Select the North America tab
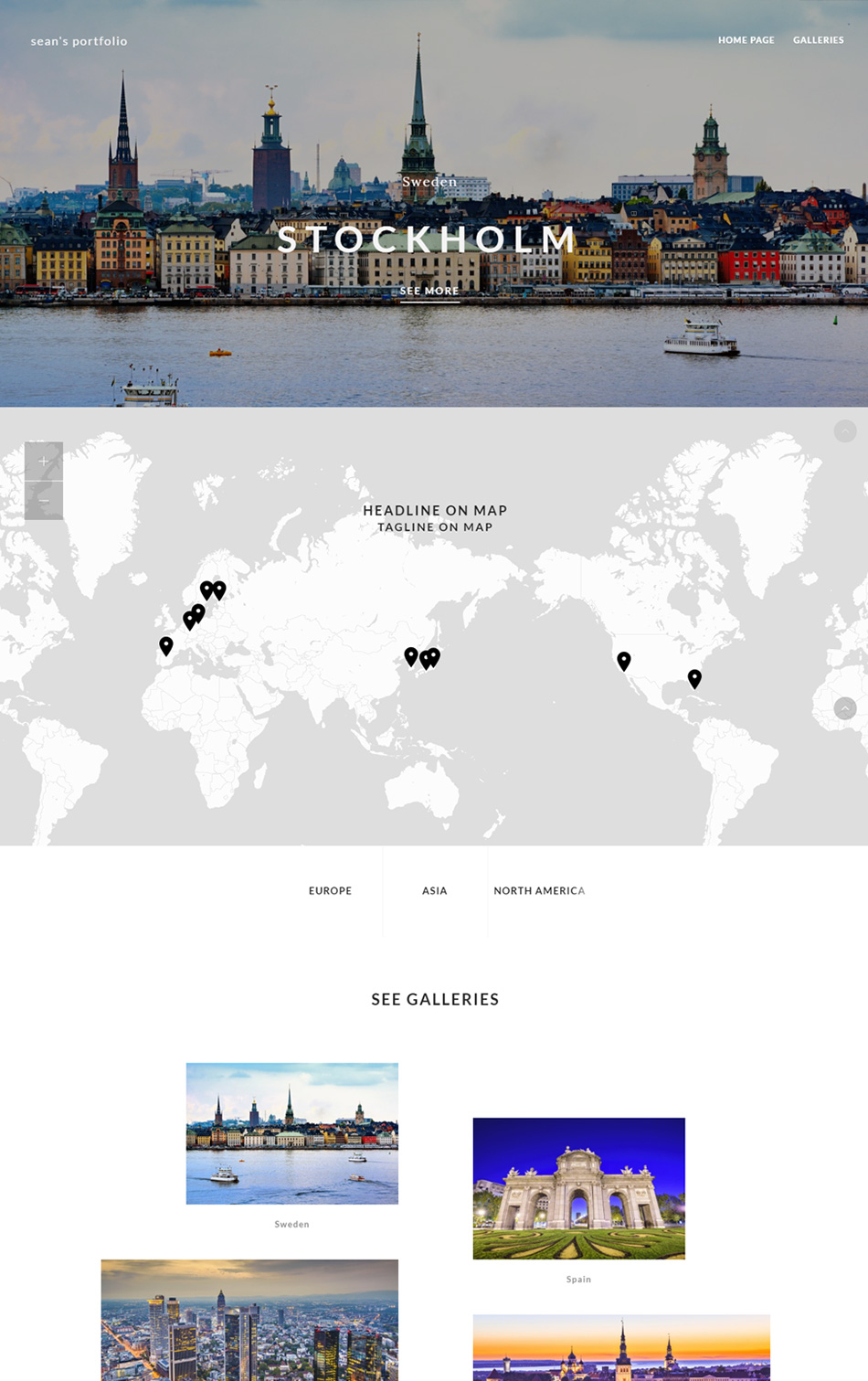 pyautogui.click(x=539, y=890)
